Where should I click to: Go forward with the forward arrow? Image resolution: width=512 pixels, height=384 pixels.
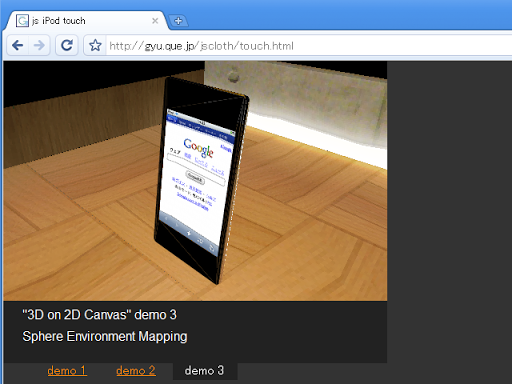point(39,45)
